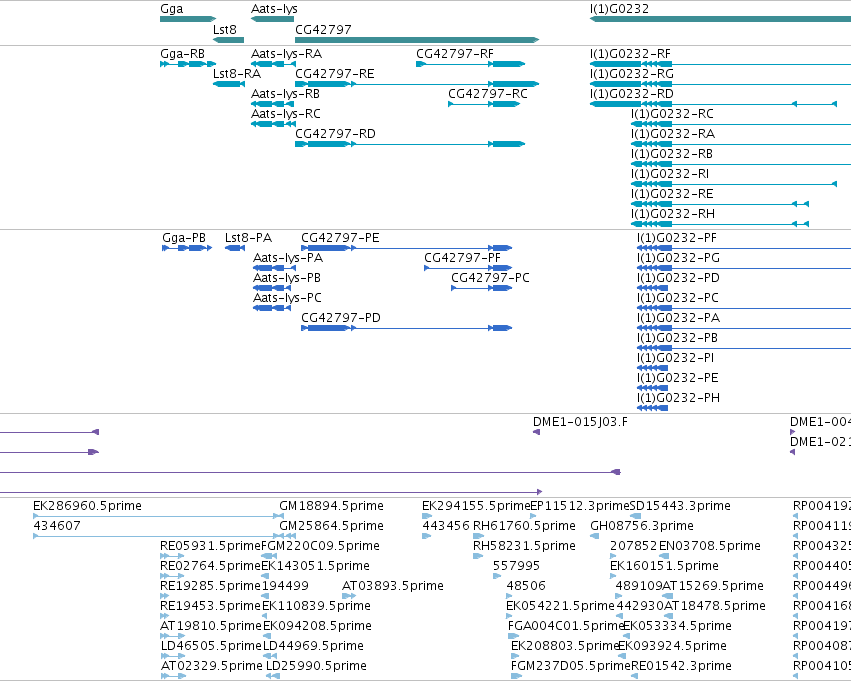Select CG42797-RF transcript label
Image resolution: width=851 pixels, height=681 pixels.
click(x=455, y=54)
